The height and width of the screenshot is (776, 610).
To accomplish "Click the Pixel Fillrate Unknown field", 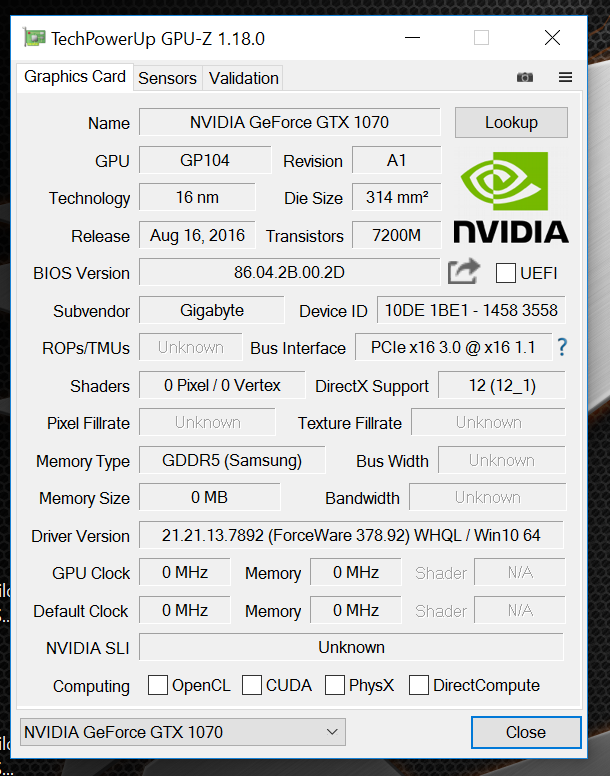I will (207, 423).
